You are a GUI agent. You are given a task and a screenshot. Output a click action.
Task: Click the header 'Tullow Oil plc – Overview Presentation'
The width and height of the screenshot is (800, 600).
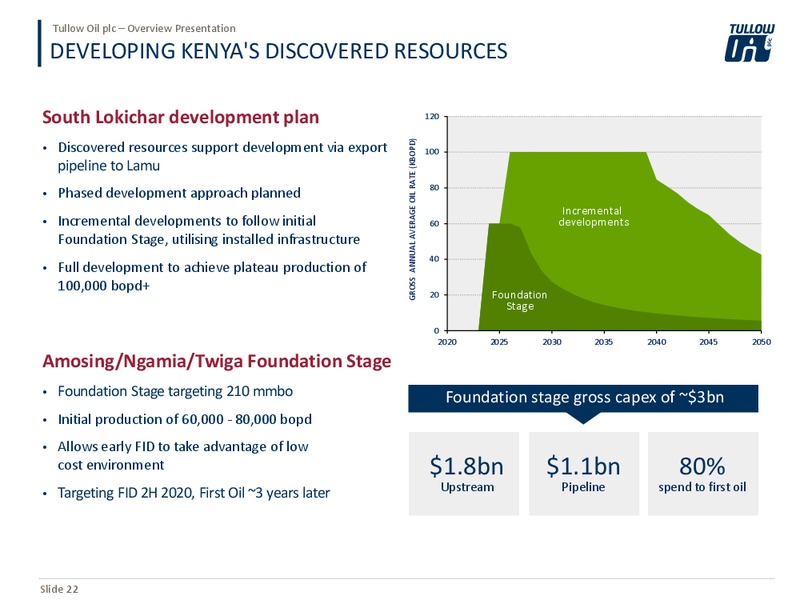pyautogui.click(x=144, y=29)
